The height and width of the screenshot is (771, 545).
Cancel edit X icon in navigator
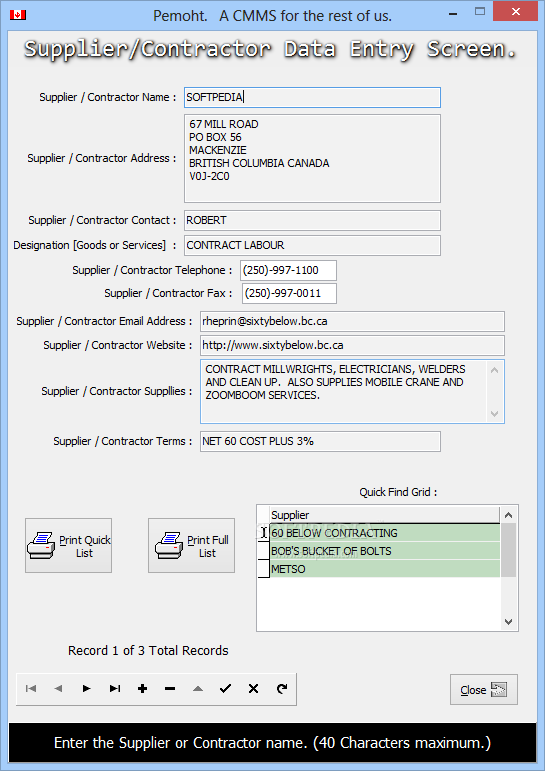click(253, 688)
